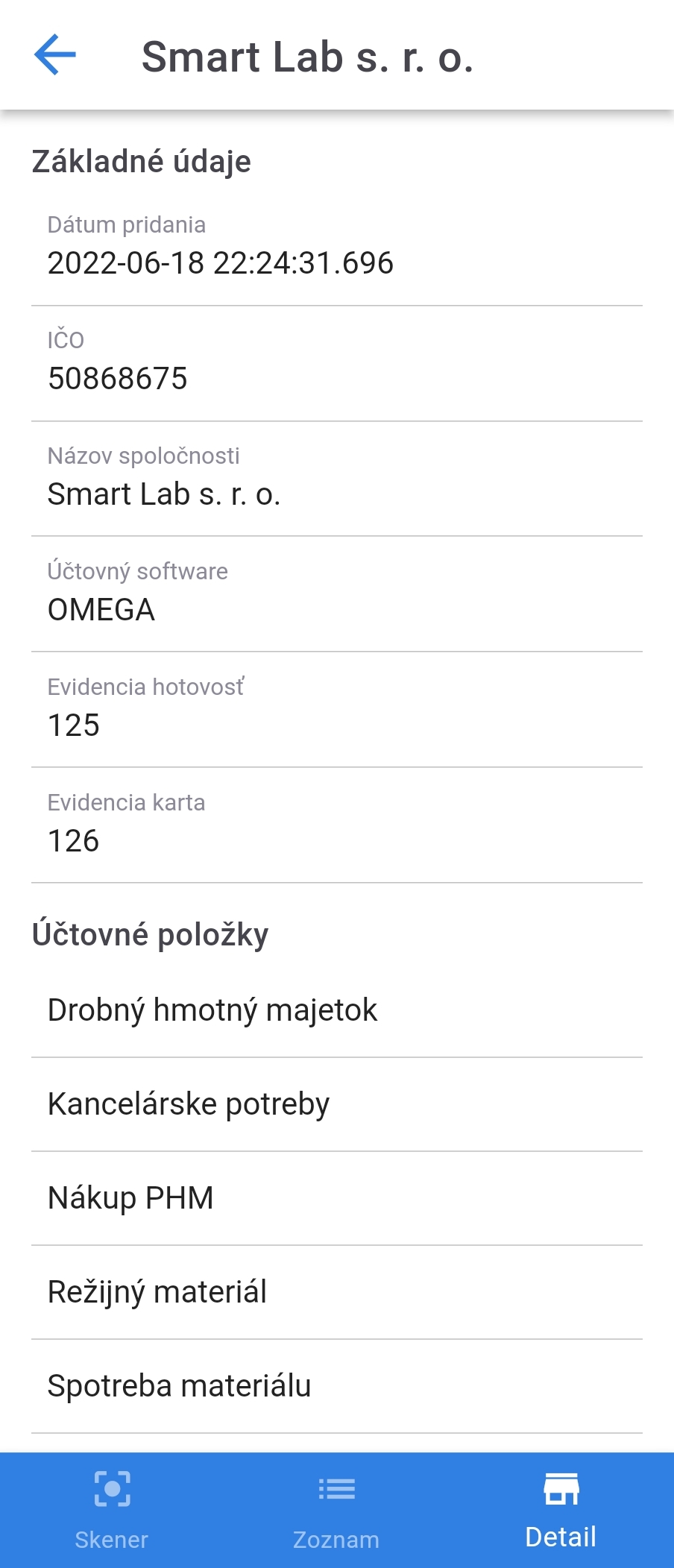Select the IČO value 50868675
Viewport: 674px width, 1568px height.
coord(118,379)
